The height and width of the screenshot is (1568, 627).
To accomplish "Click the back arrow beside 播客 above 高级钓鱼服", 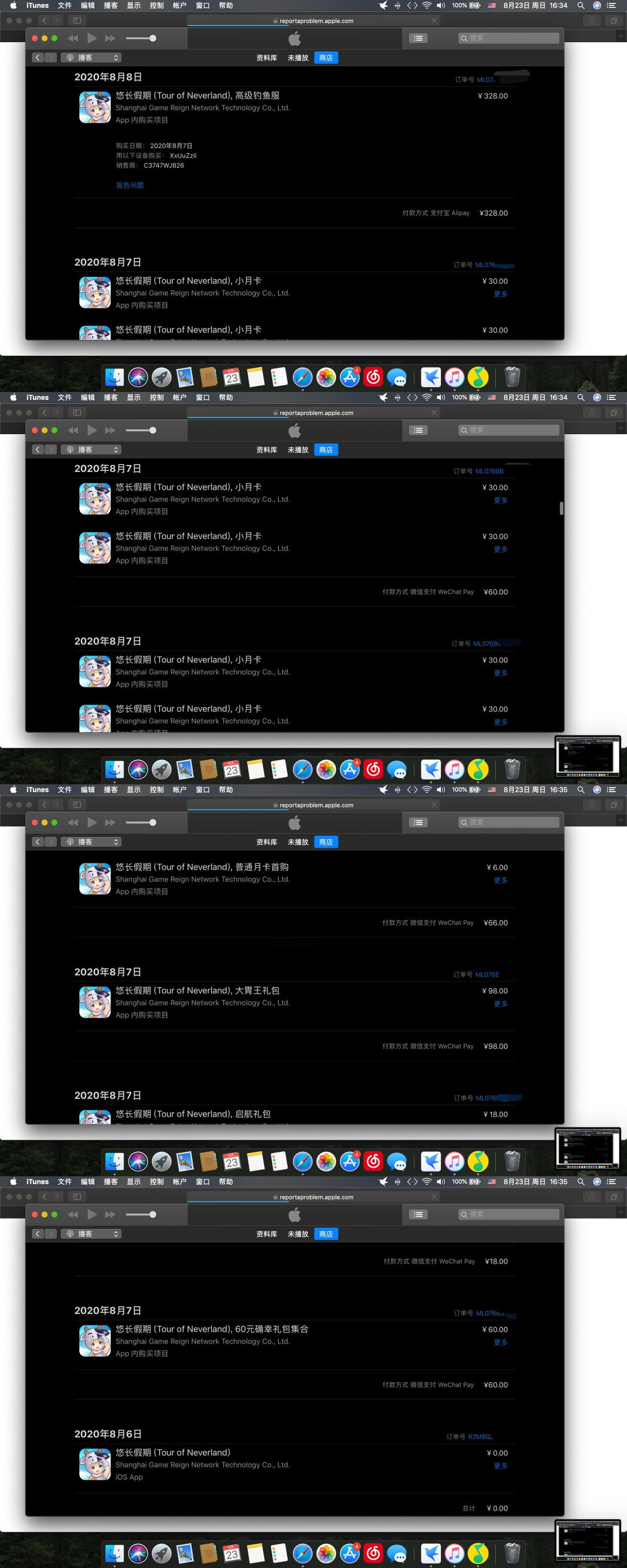I will [38, 58].
